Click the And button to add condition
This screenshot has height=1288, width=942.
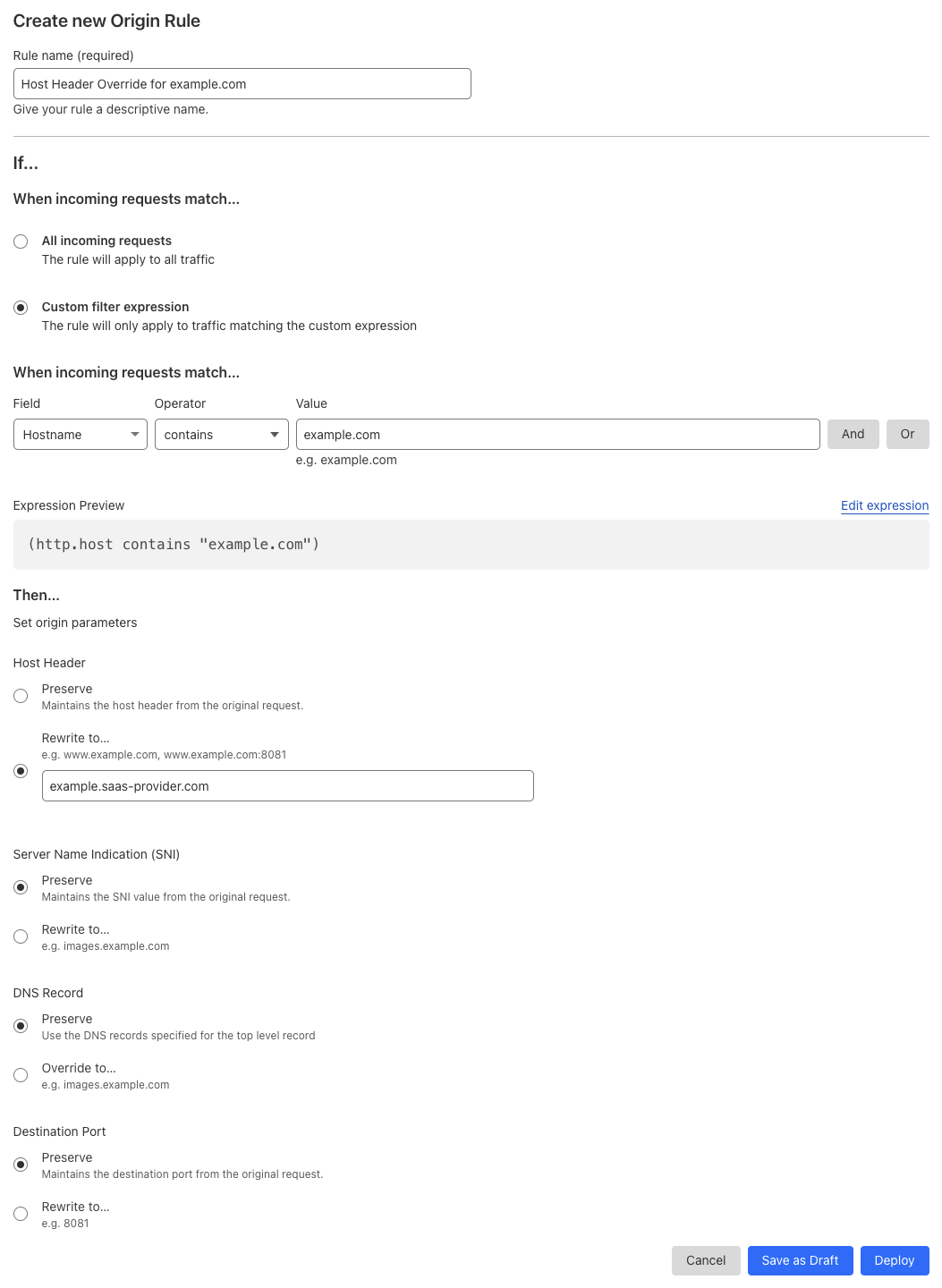[x=852, y=434]
